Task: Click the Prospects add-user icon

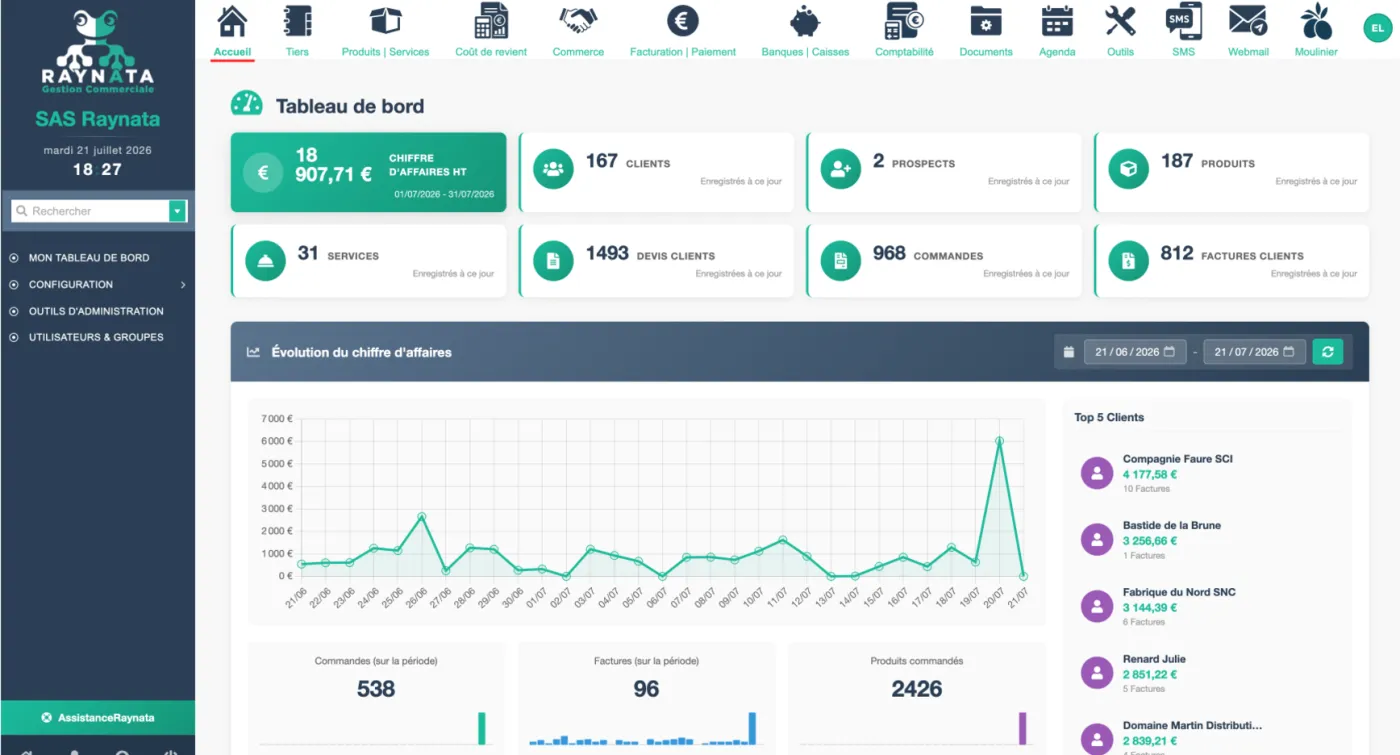Action: click(x=840, y=169)
